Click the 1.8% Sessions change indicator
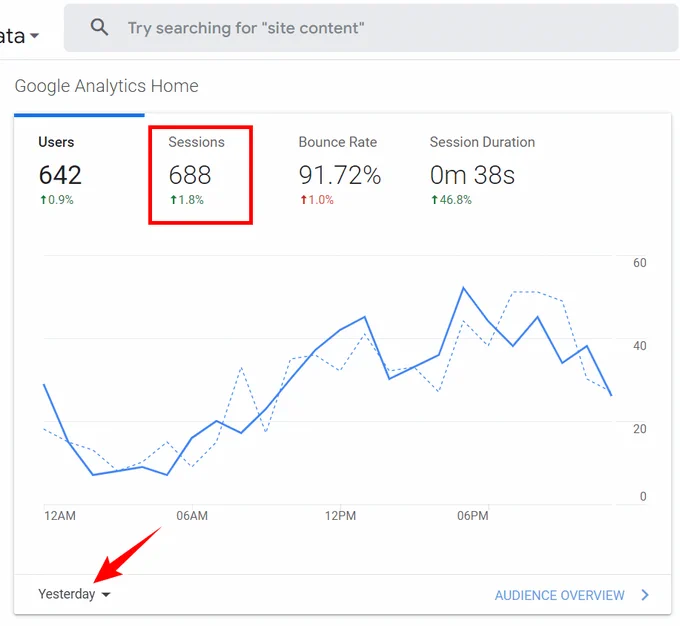Image resolution: width=680 pixels, height=626 pixels. point(187,200)
